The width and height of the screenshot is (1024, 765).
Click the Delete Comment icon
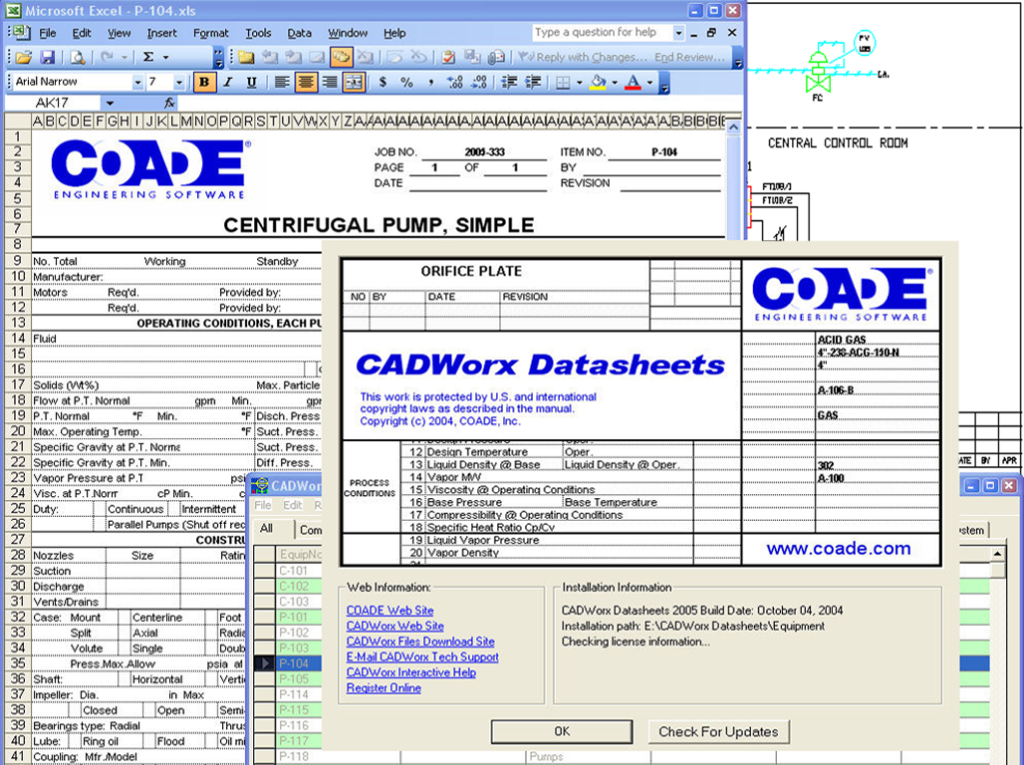click(364, 57)
